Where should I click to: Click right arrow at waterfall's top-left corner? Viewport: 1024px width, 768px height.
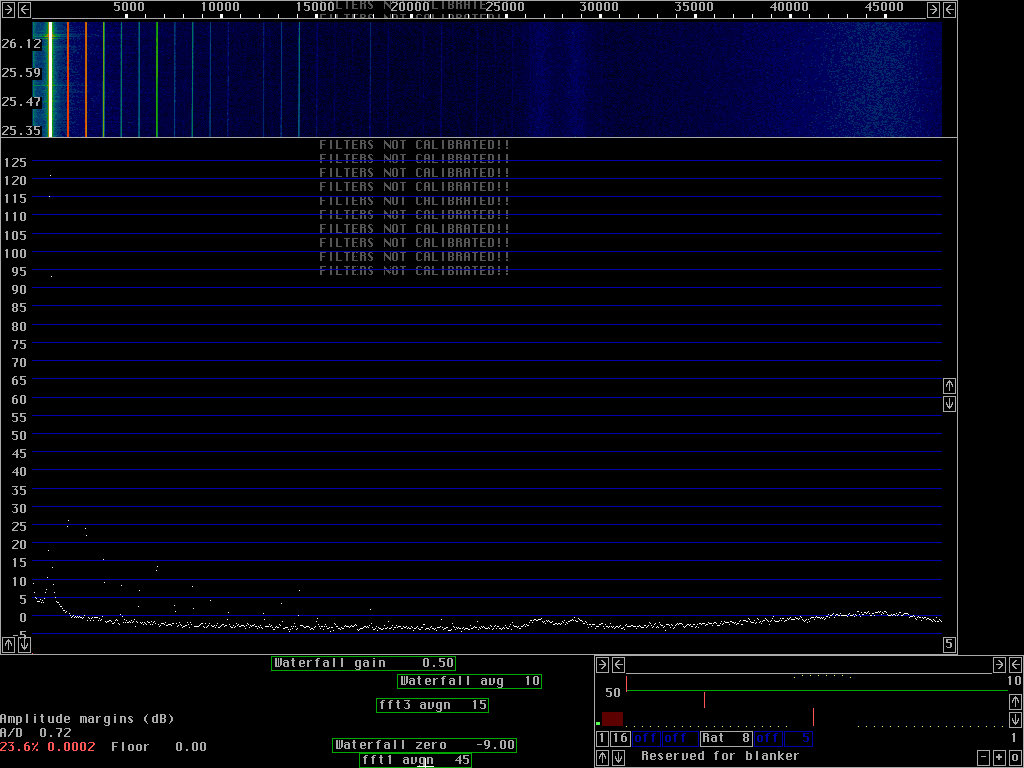pyautogui.click(x=8, y=9)
